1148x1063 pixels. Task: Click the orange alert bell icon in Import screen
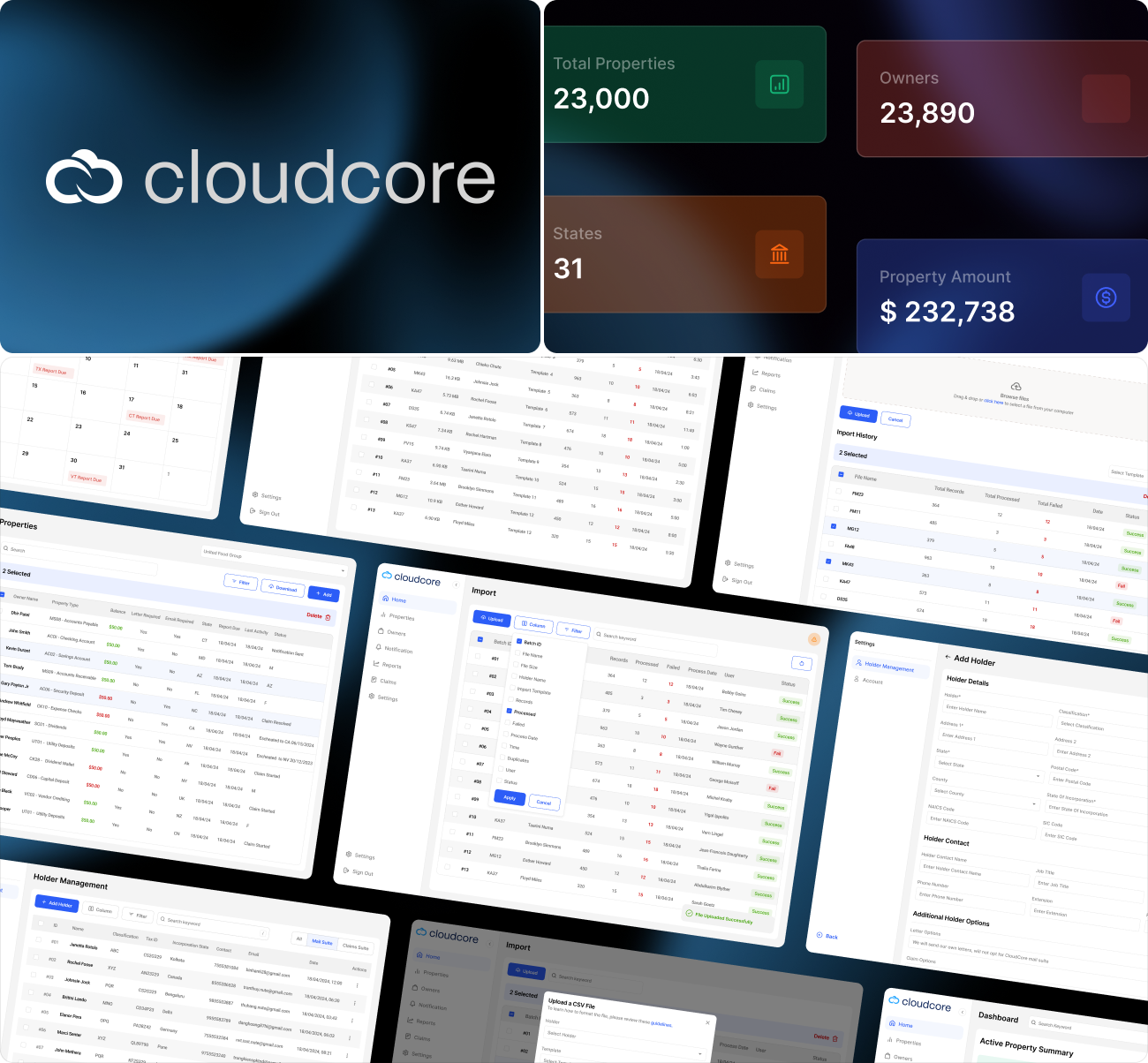coord(814,639)
